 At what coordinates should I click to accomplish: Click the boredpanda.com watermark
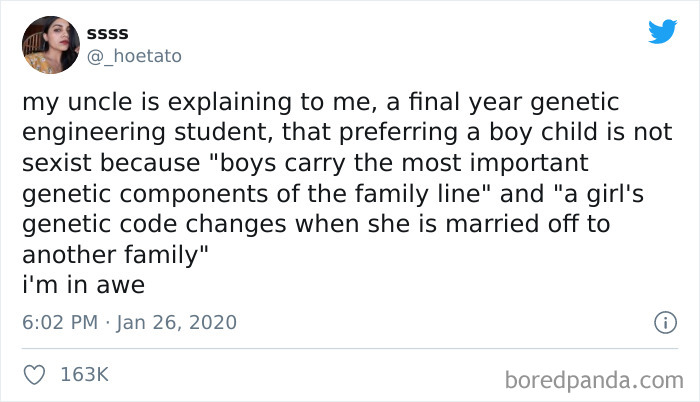[594, 379]
